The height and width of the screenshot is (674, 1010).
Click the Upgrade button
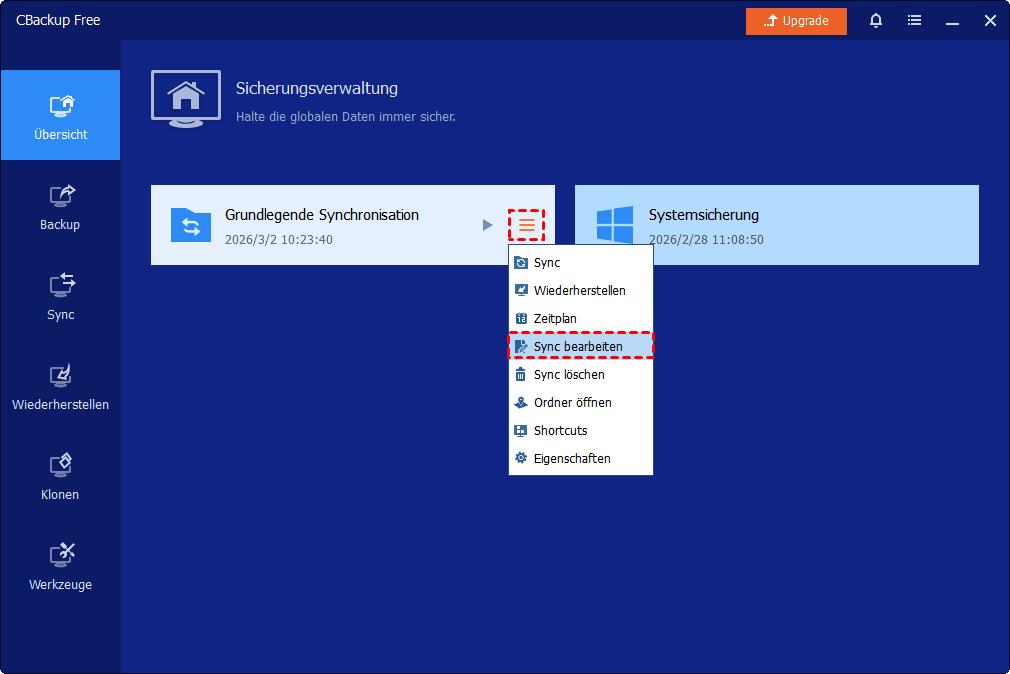point(796,21)
